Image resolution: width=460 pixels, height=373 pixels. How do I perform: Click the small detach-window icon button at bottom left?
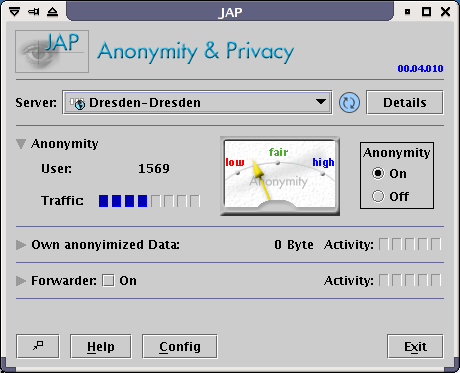click(x=38, y=346)
